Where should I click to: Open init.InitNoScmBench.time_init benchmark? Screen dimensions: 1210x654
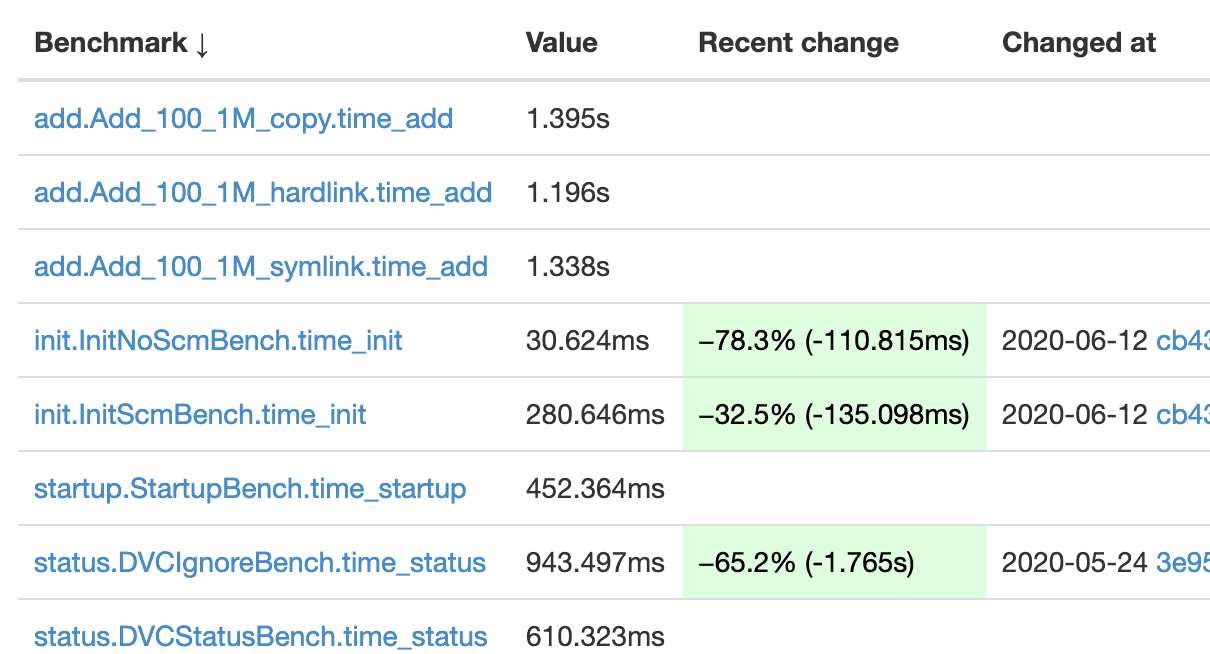click(x=218, y=341)
